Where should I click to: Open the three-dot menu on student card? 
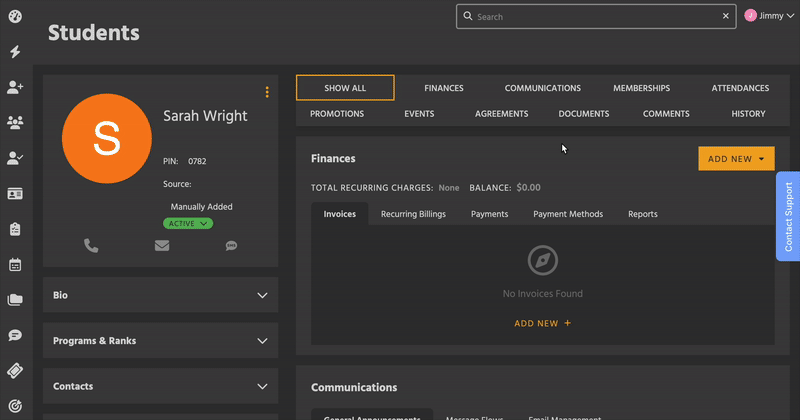coord(267,92)
